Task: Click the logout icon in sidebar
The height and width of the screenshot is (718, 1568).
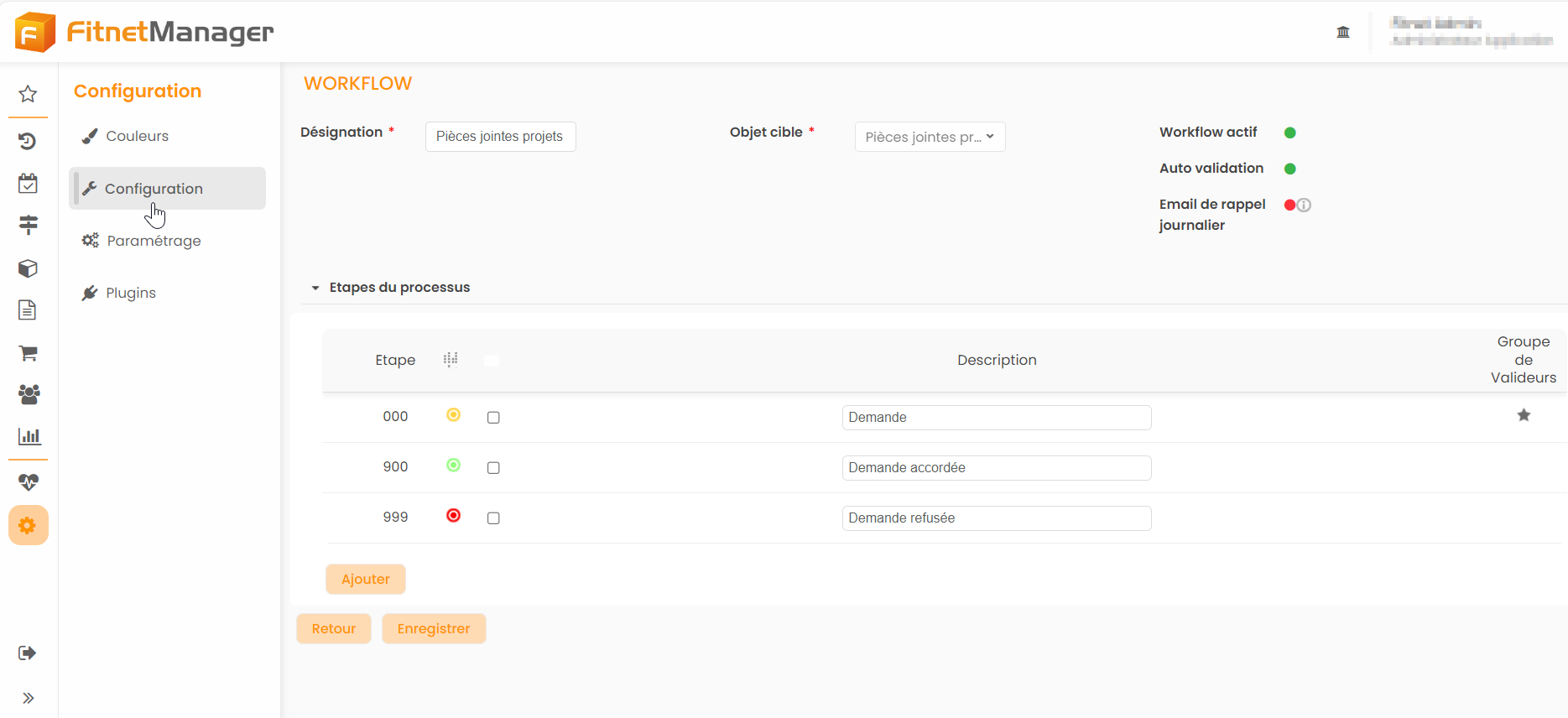Action: click(x=28, y=653)
